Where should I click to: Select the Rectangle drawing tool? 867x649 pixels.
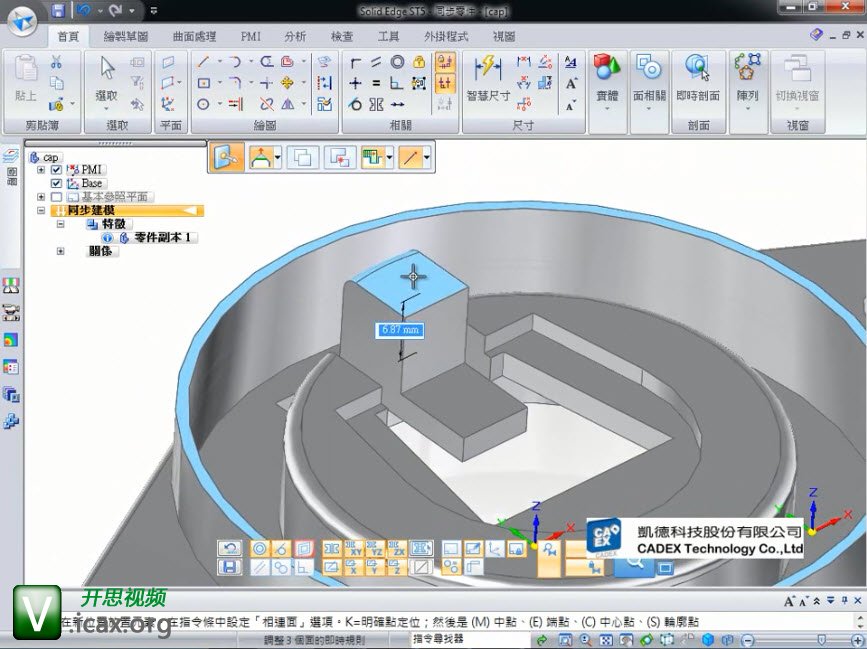tap(203, 83)
